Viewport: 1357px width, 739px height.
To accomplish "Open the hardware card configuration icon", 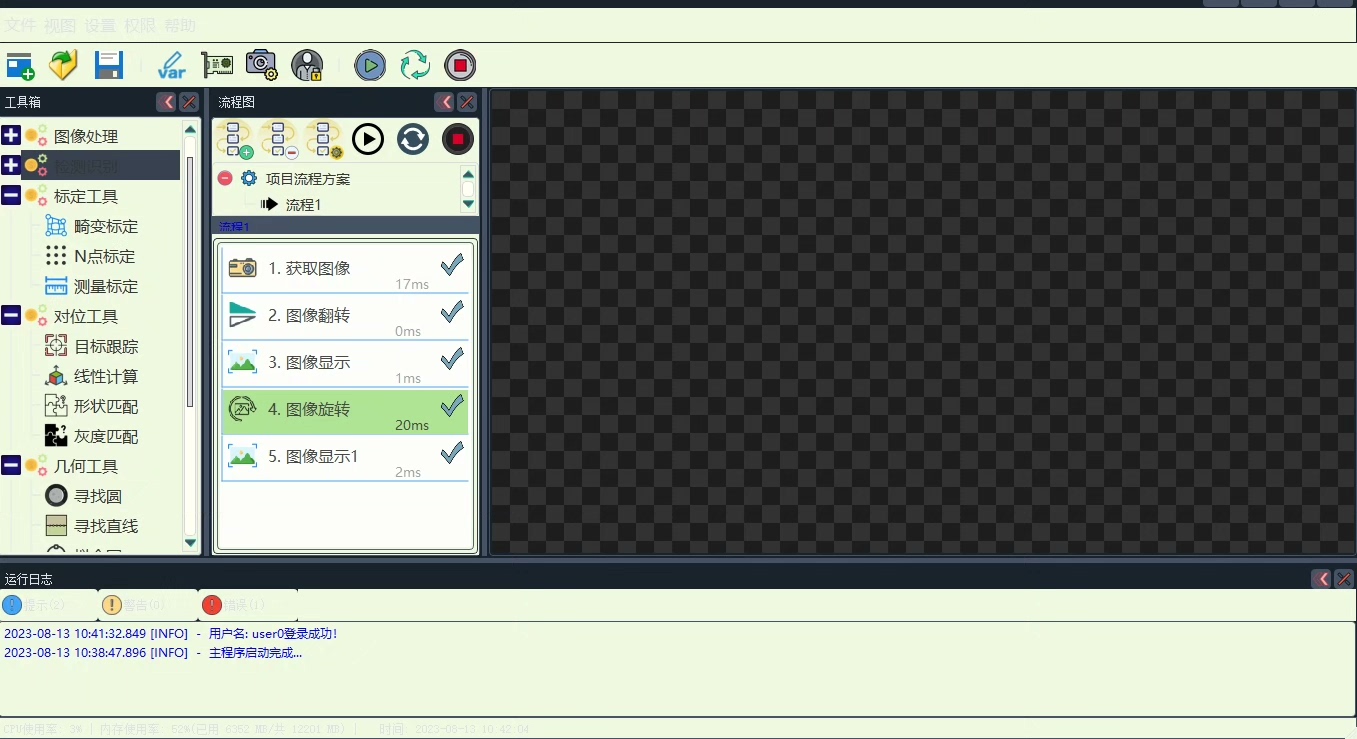I will [x=217, y=66].
